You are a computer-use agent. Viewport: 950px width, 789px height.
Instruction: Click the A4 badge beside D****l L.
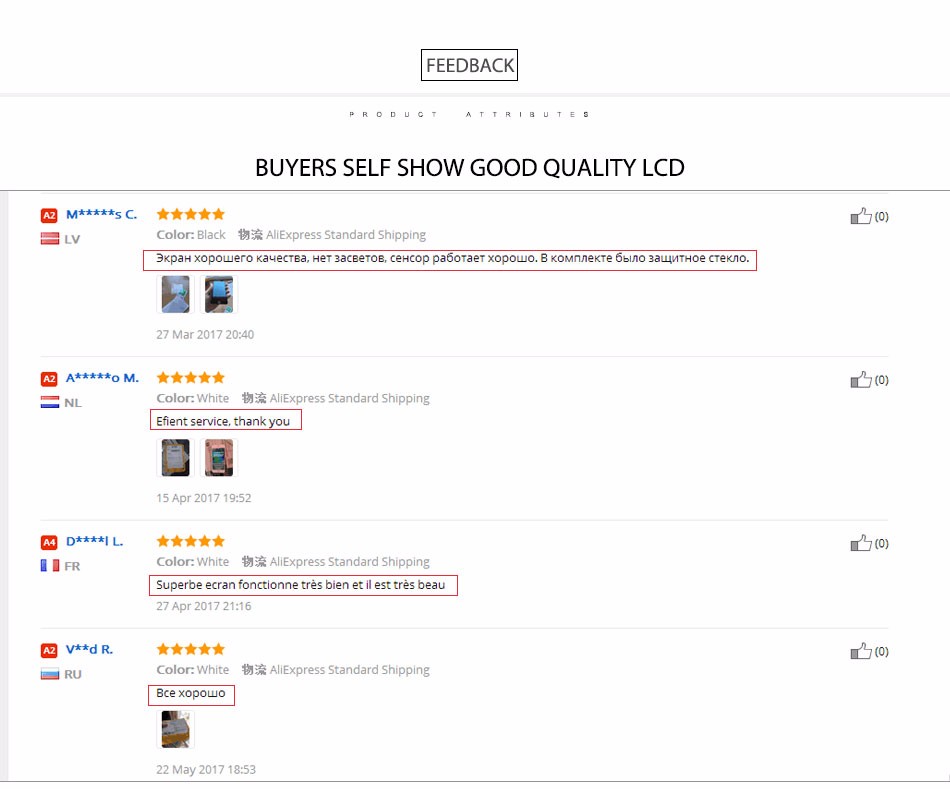coord(49,542)
